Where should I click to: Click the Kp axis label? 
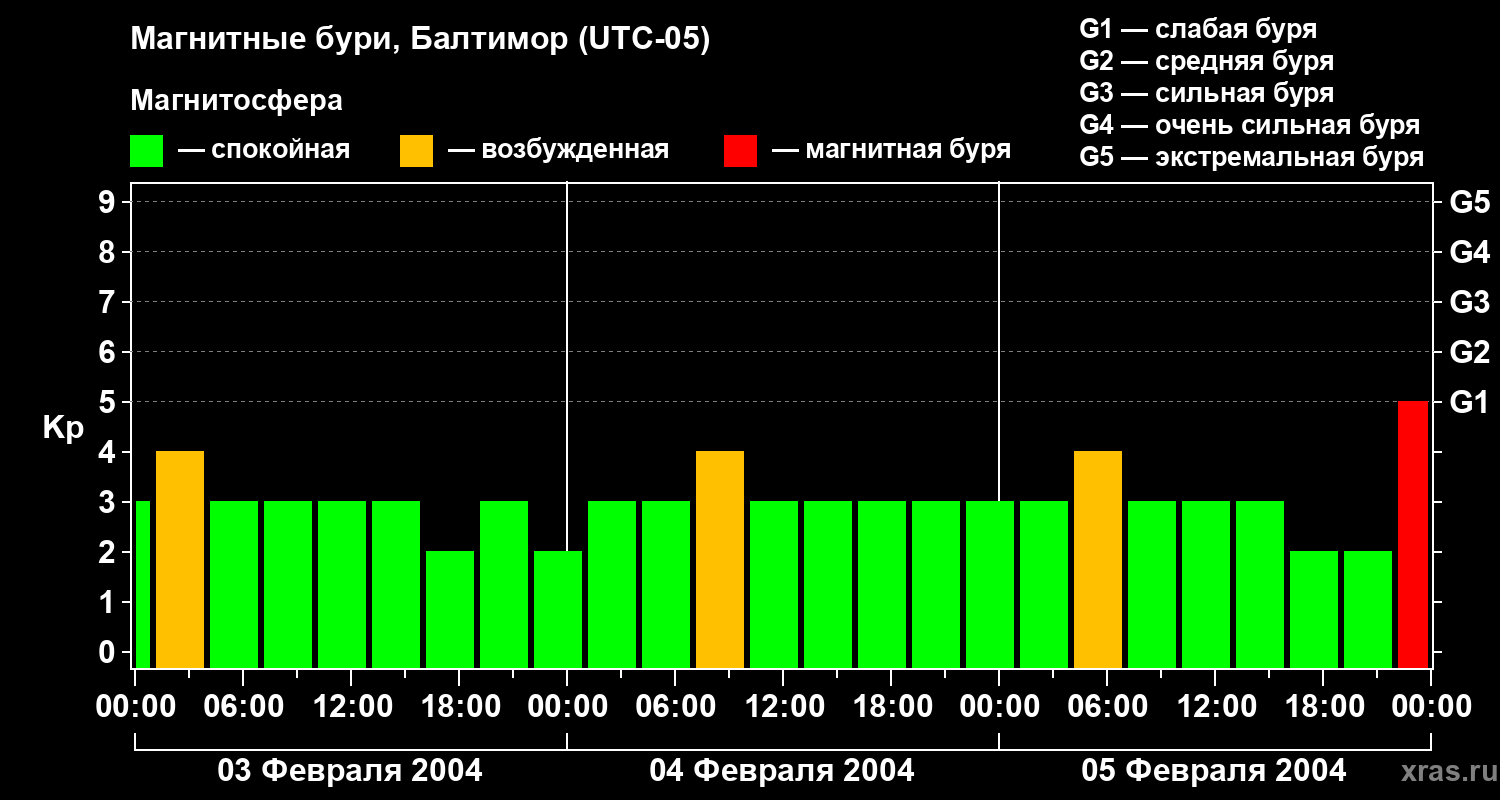63,428
